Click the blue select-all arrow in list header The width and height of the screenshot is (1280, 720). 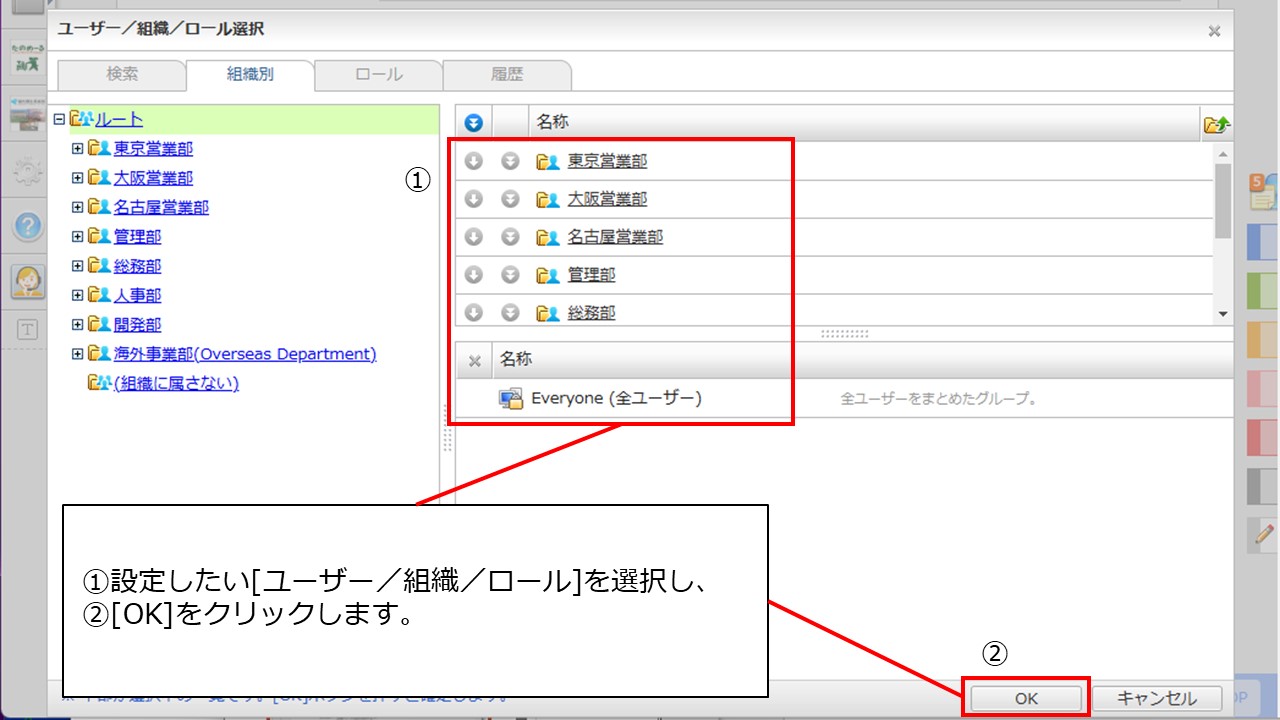[x=474, y=123]
